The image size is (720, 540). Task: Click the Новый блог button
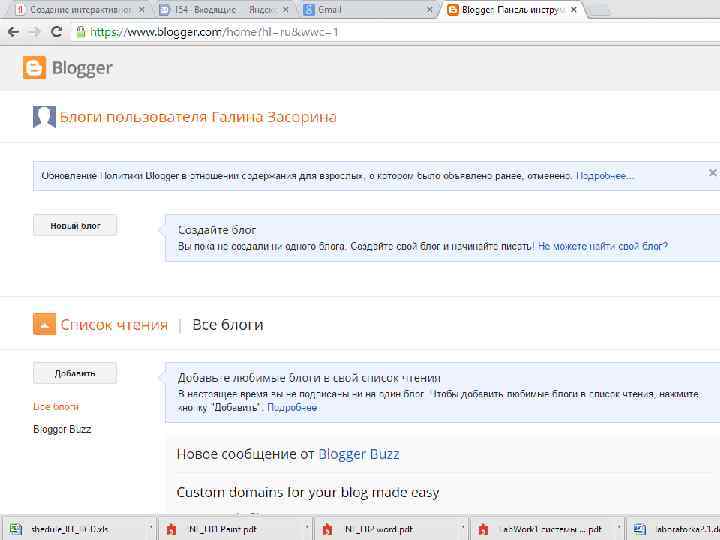click(75, 225)
